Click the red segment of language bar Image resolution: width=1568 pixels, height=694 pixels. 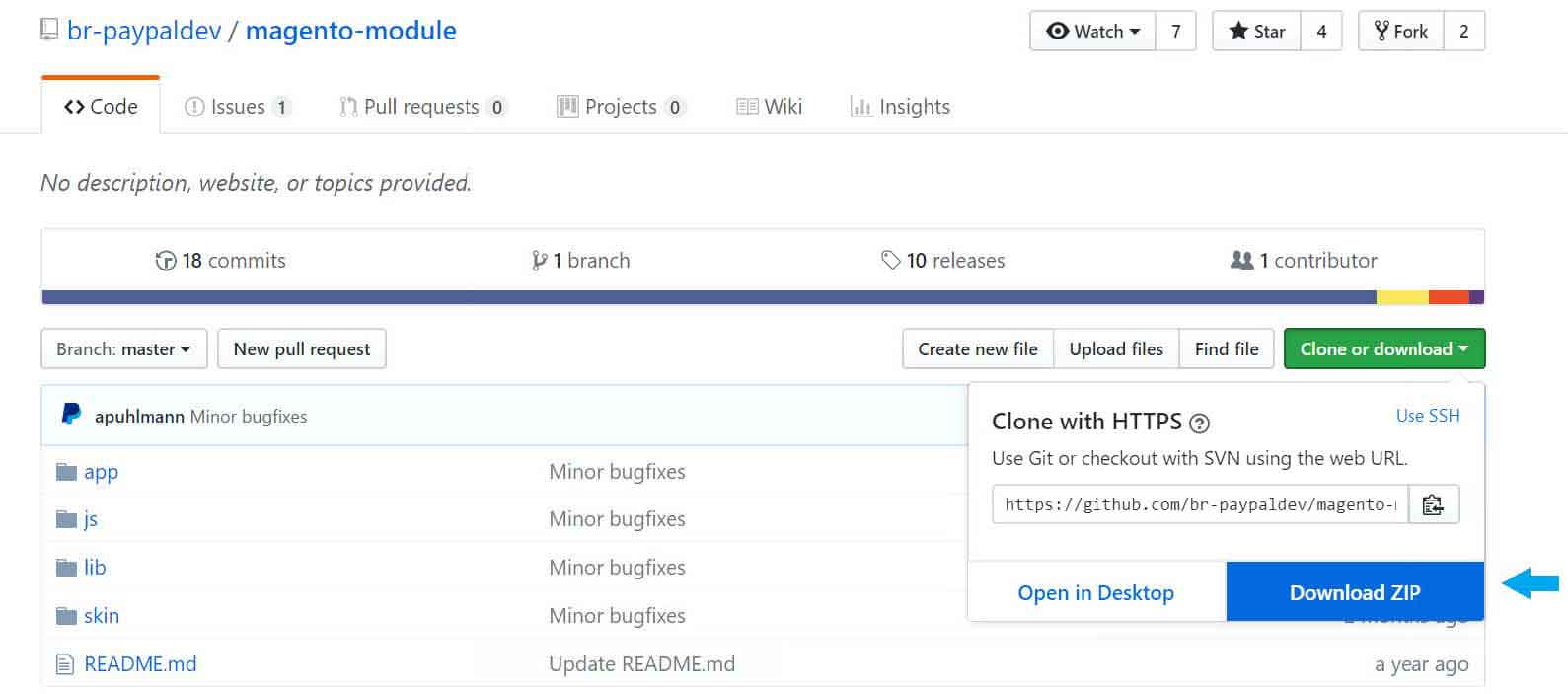1449,297
